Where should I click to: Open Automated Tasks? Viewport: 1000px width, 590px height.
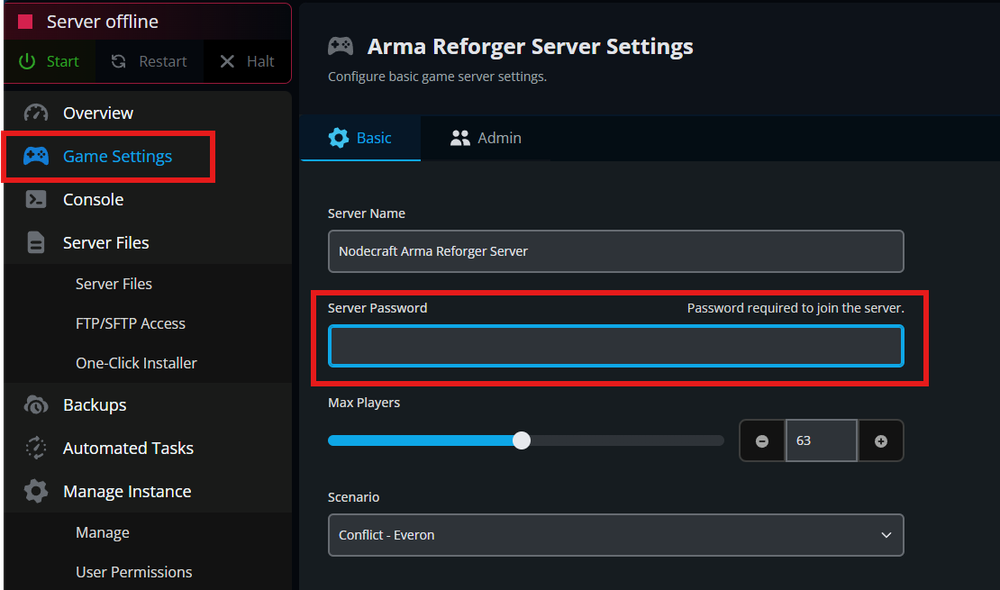coord(147,448)
